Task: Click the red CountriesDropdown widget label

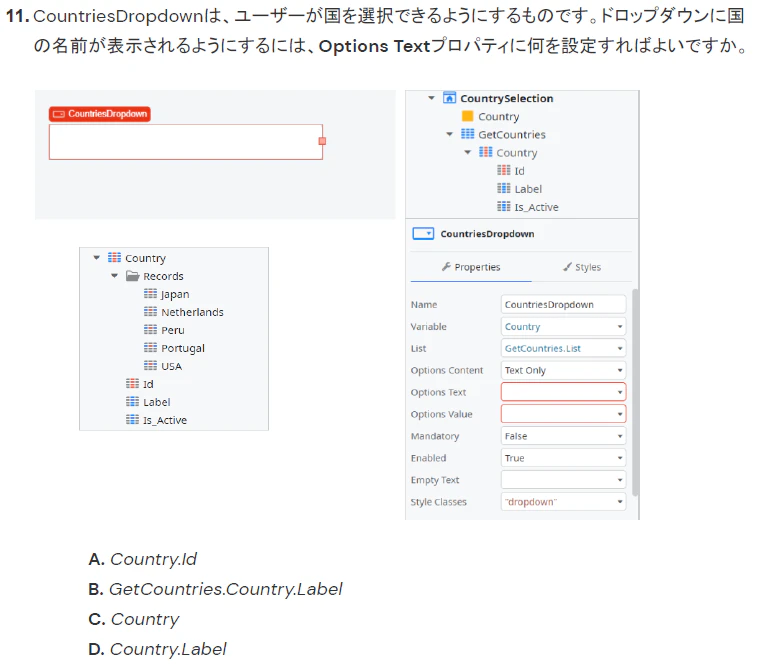Action: click(x=100, y=114)
